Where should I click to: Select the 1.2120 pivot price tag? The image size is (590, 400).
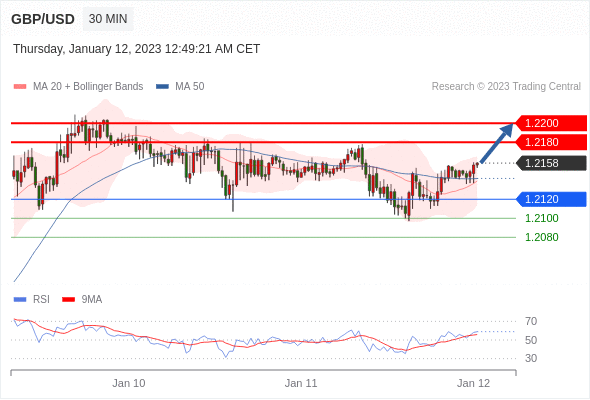click(x=551, y=199)
